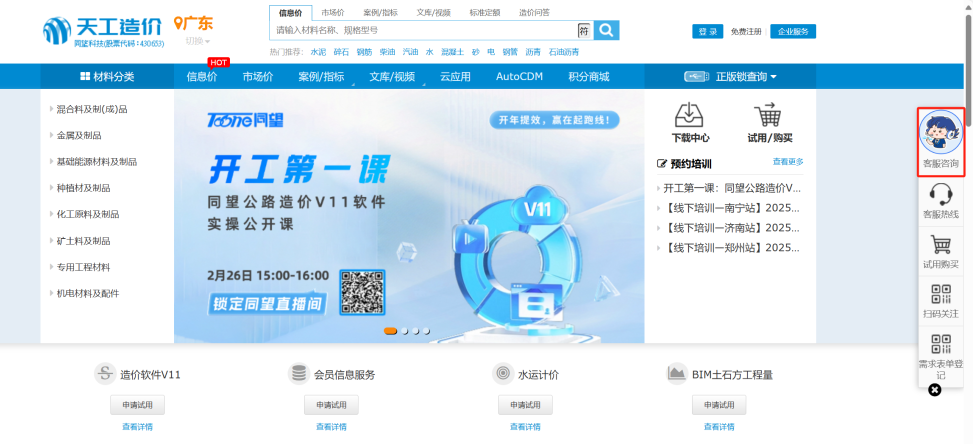The width and height of the screenshot is (973, 444).
Task: Click the orange location pin for 广东
Action: click(x=179, y=24)
